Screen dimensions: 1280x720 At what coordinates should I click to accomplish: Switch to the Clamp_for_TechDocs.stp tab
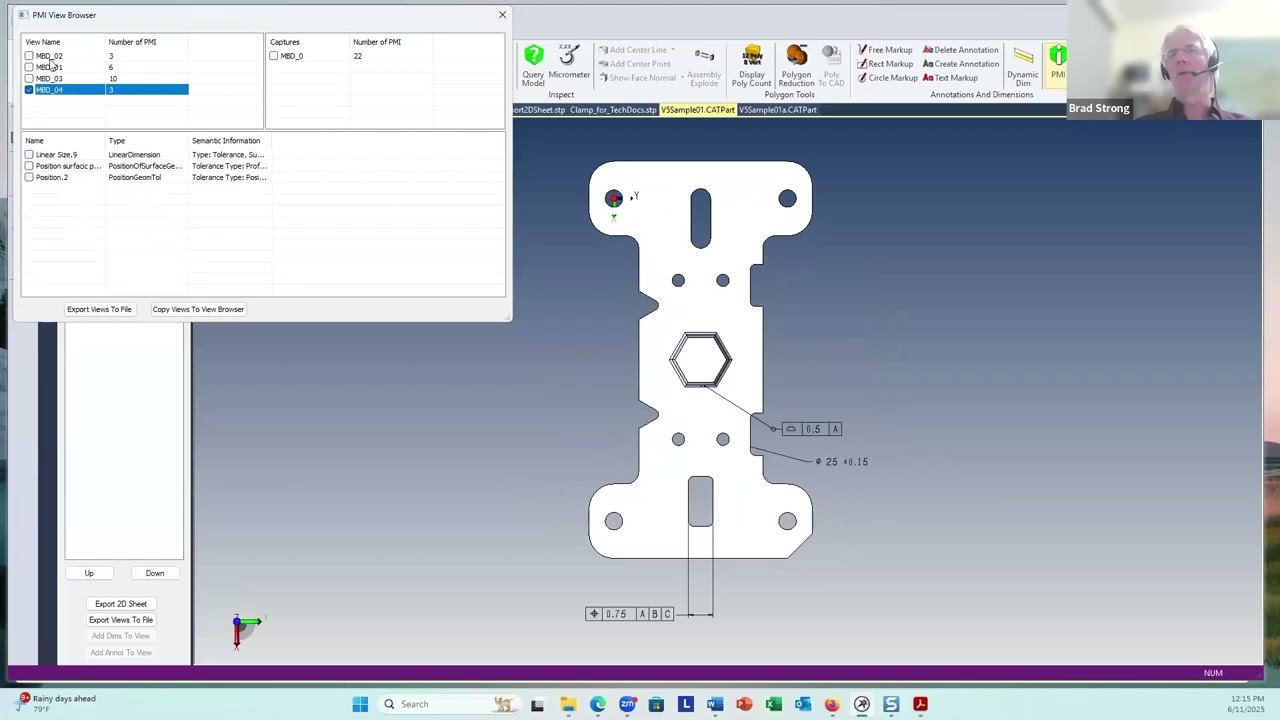613,110
